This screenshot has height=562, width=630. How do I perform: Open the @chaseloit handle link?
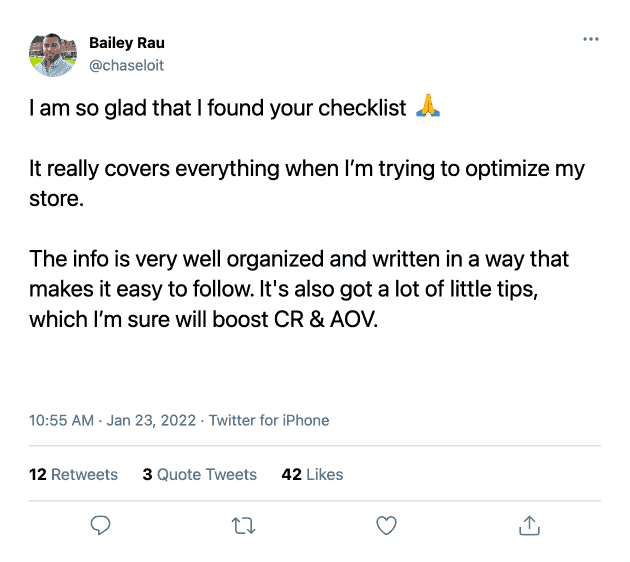click(126, 65)
